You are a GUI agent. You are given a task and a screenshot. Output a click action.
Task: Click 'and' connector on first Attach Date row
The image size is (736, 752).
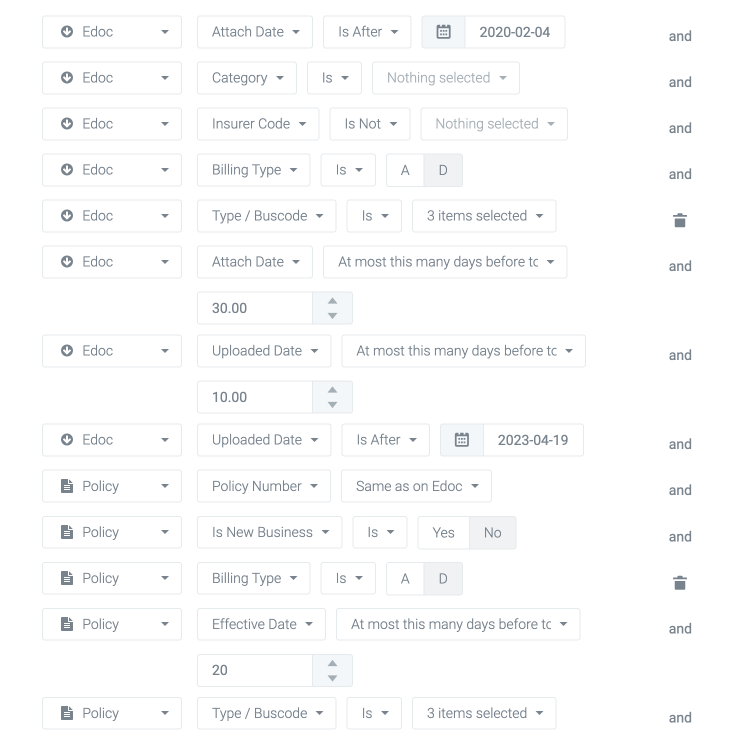(680, 36)
